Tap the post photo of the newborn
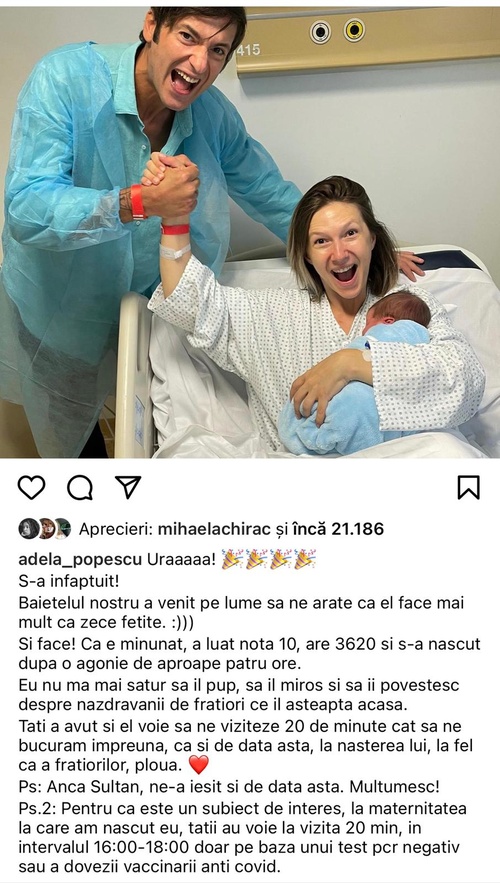The height and width of the screenshot is (883, 500). (x=250, y=231)
